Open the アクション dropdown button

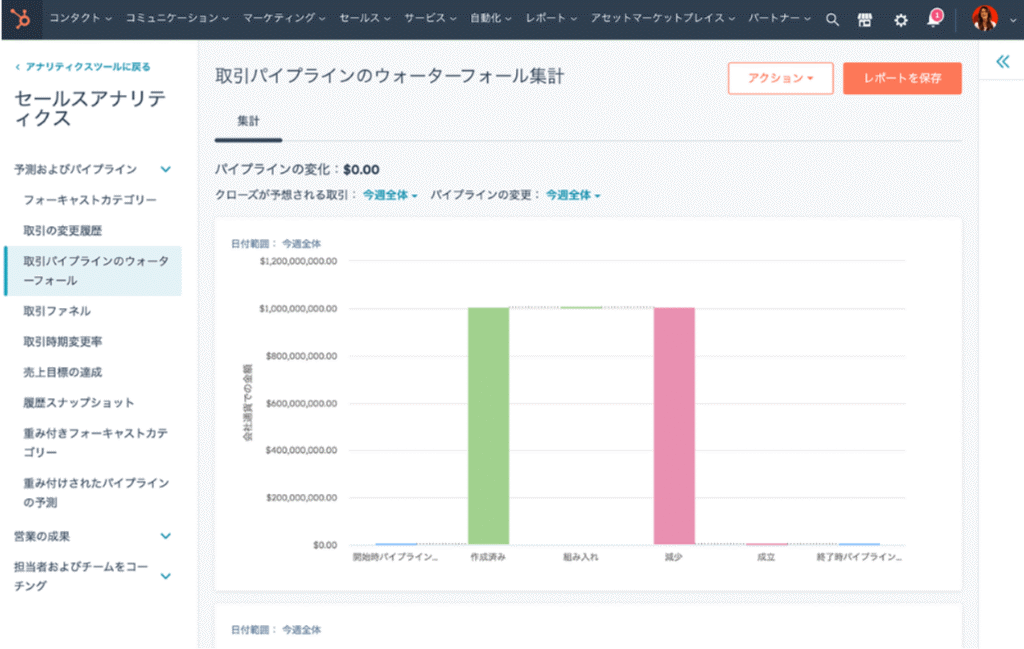click(x=780, y=78)
